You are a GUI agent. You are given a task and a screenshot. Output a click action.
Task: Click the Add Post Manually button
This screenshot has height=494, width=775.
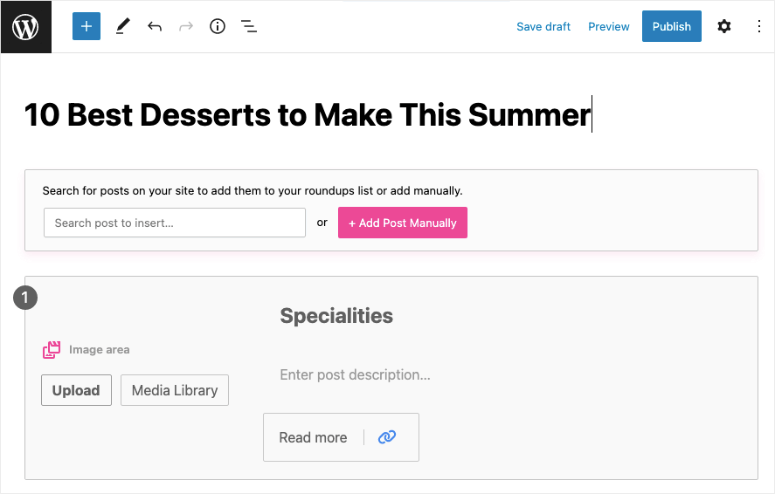click(402, 223)
